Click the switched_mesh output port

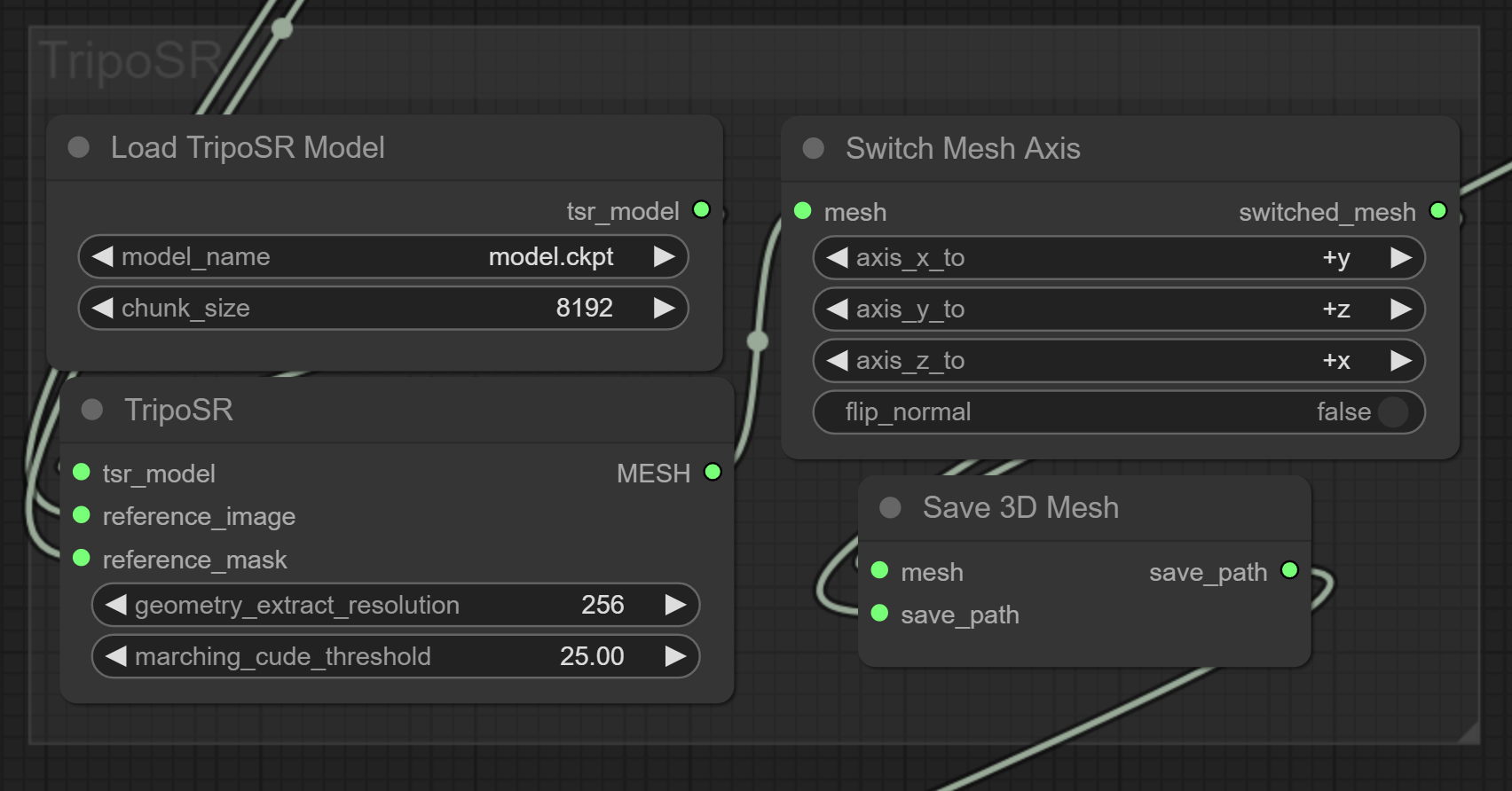pyautogui.click(x=1438, y=211)
